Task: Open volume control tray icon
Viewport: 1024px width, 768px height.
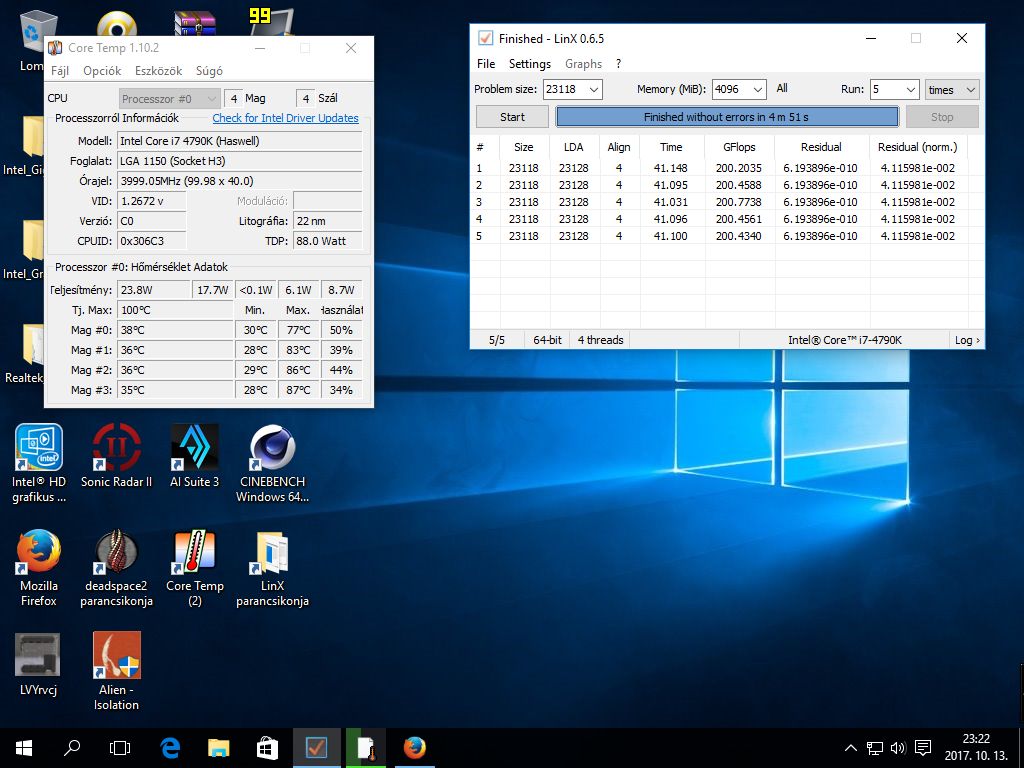Action: pos(898,748)
